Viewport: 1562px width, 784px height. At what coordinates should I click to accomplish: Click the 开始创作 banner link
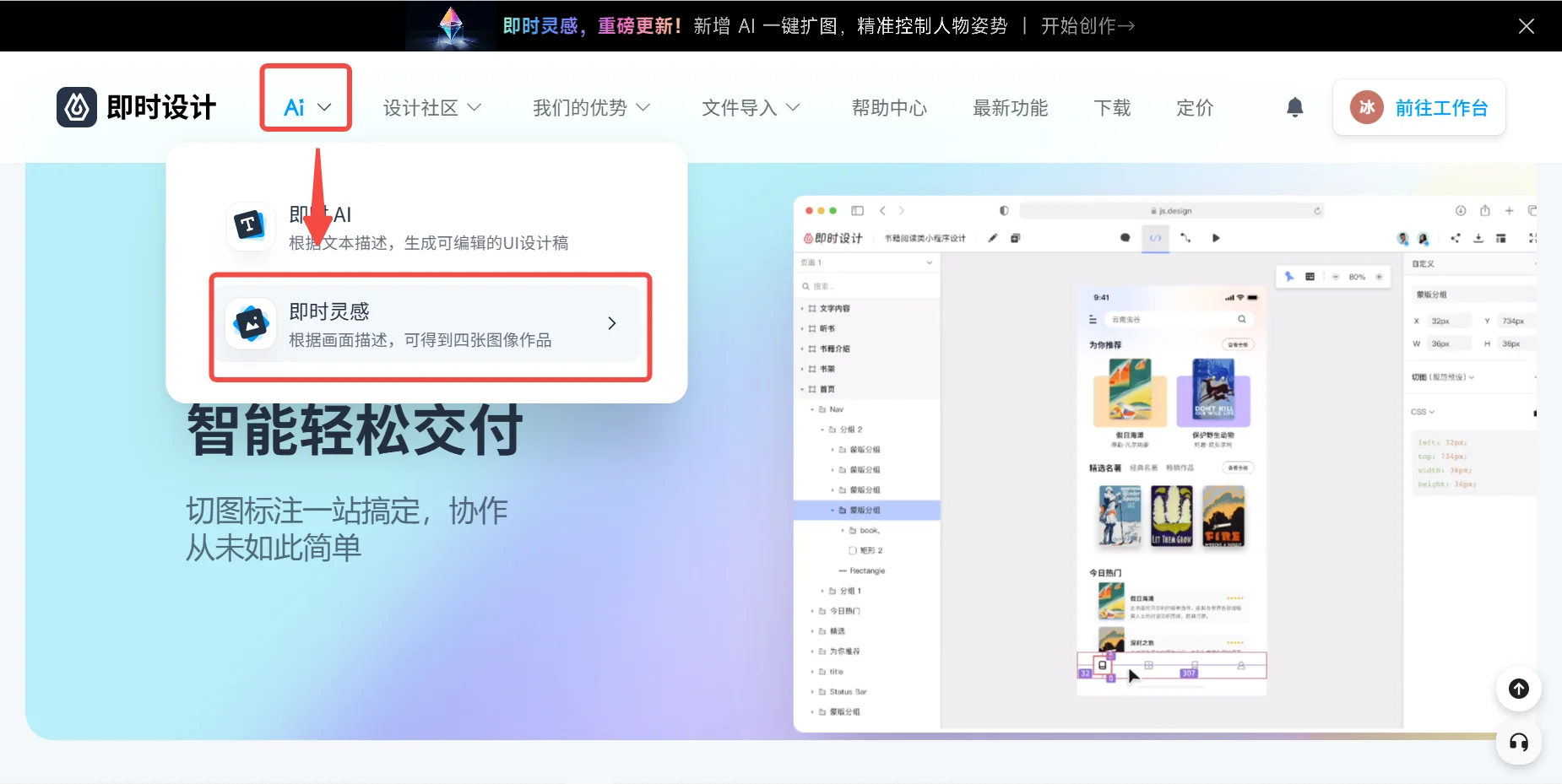(x=1087, y=25)
